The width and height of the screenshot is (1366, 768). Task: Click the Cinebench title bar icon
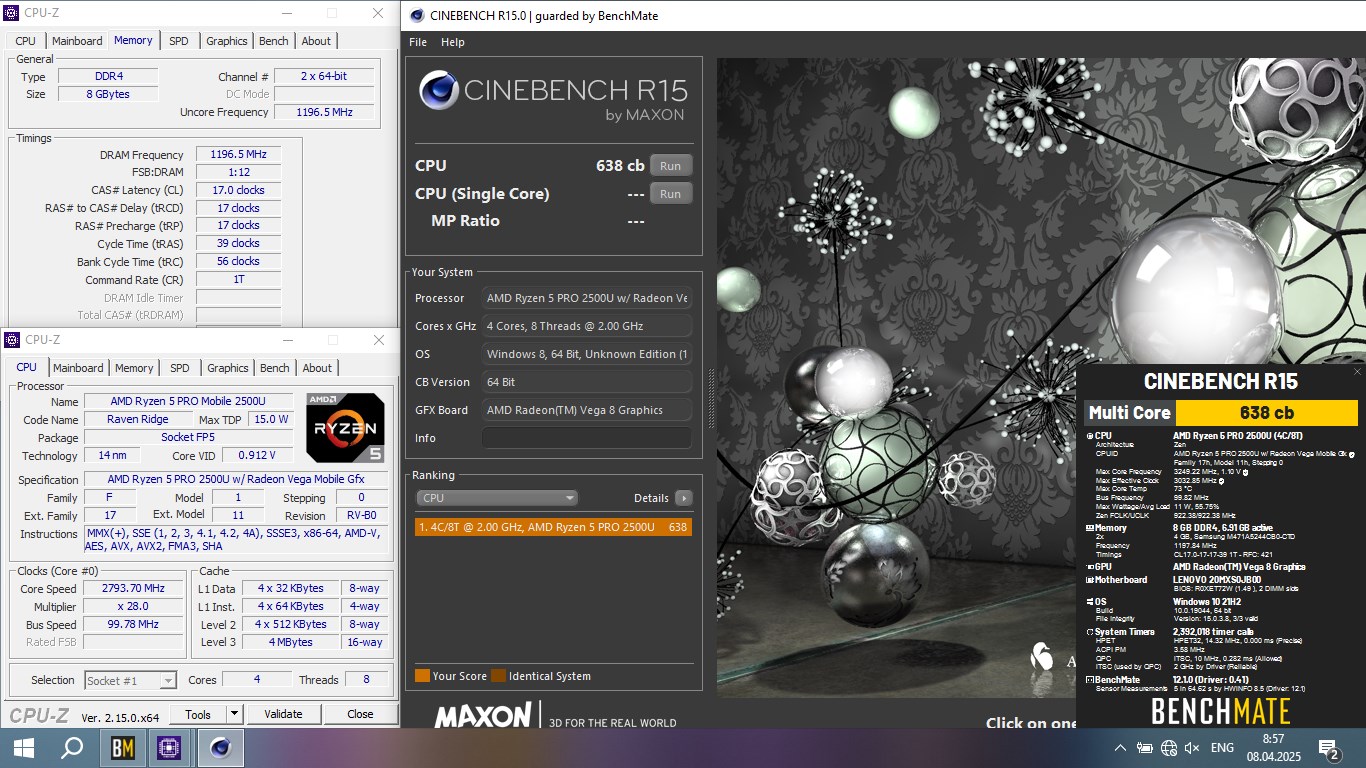[x=415, y=15]
